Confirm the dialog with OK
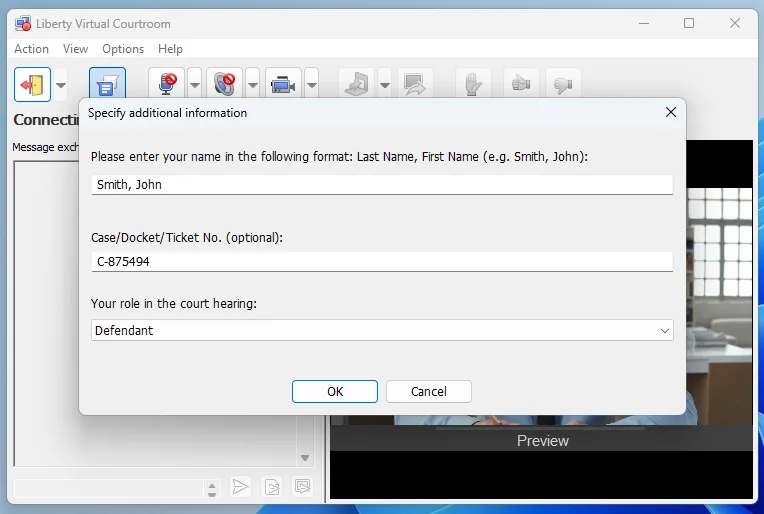The width and height of the screenshot is (764, 514). (x=335, y=391)
